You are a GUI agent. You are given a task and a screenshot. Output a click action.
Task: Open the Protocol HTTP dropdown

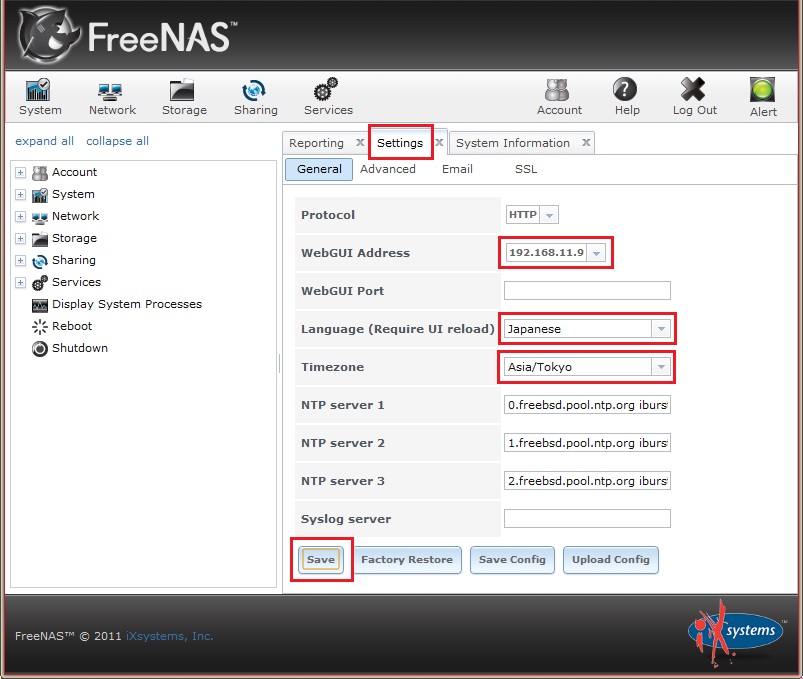coord(549,215)
